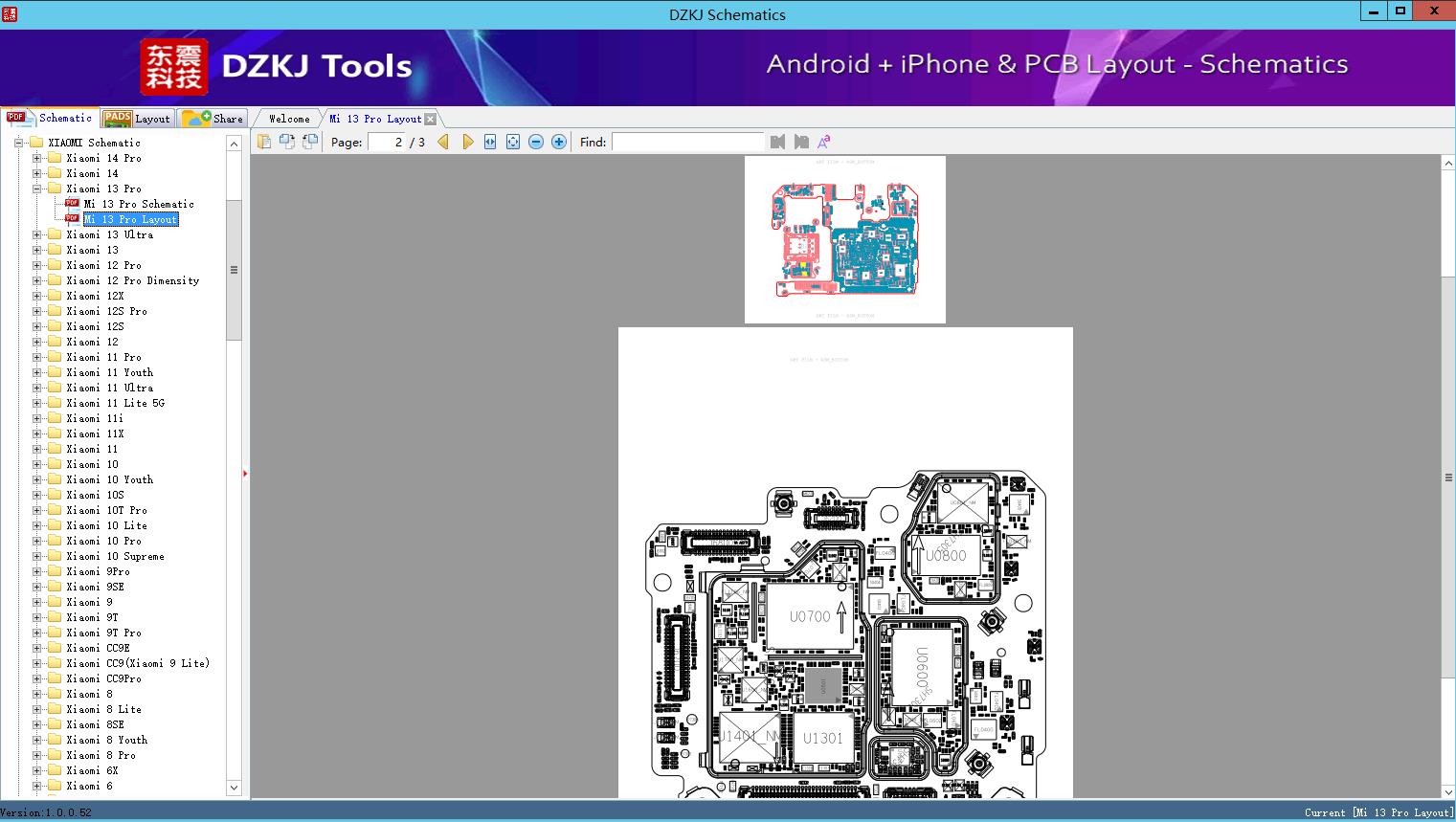
Task: Click the XIAOMI Schematic root folder icon
Action: 36,143
